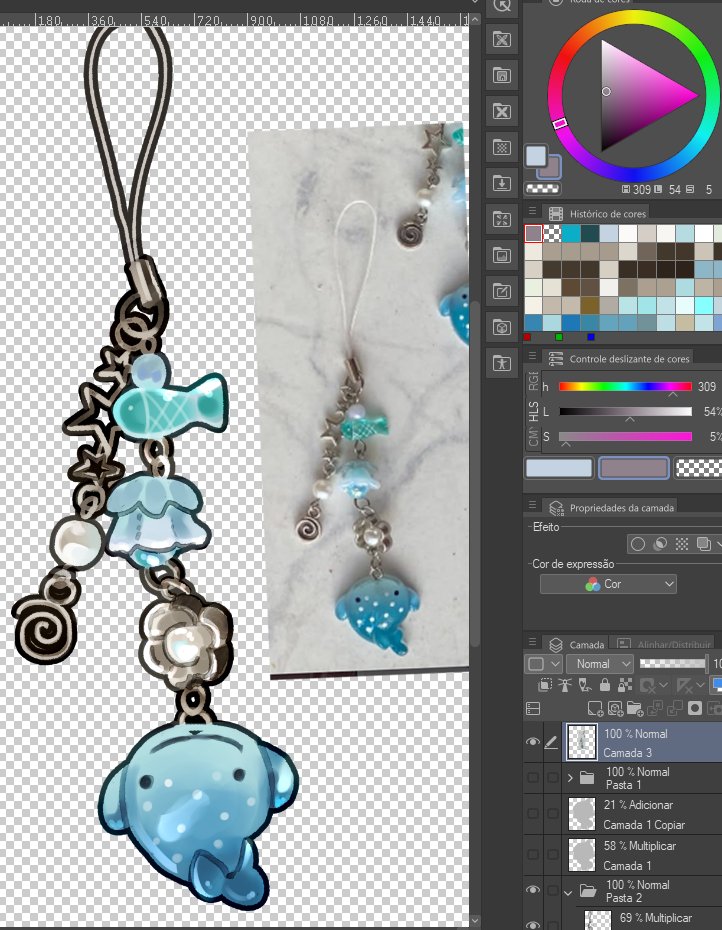Set as reference layer with lighthouse icon

pos(565,686)
